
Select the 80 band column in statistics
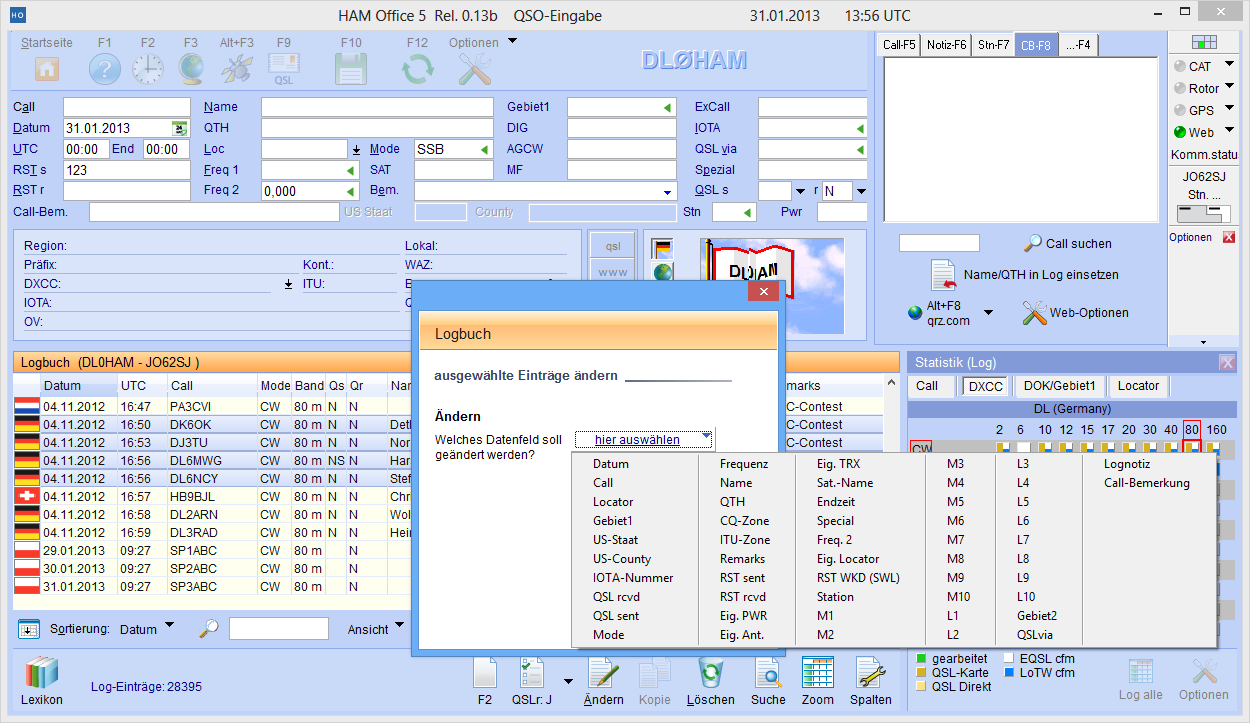pyautogui.click(x=1191, y=430)
